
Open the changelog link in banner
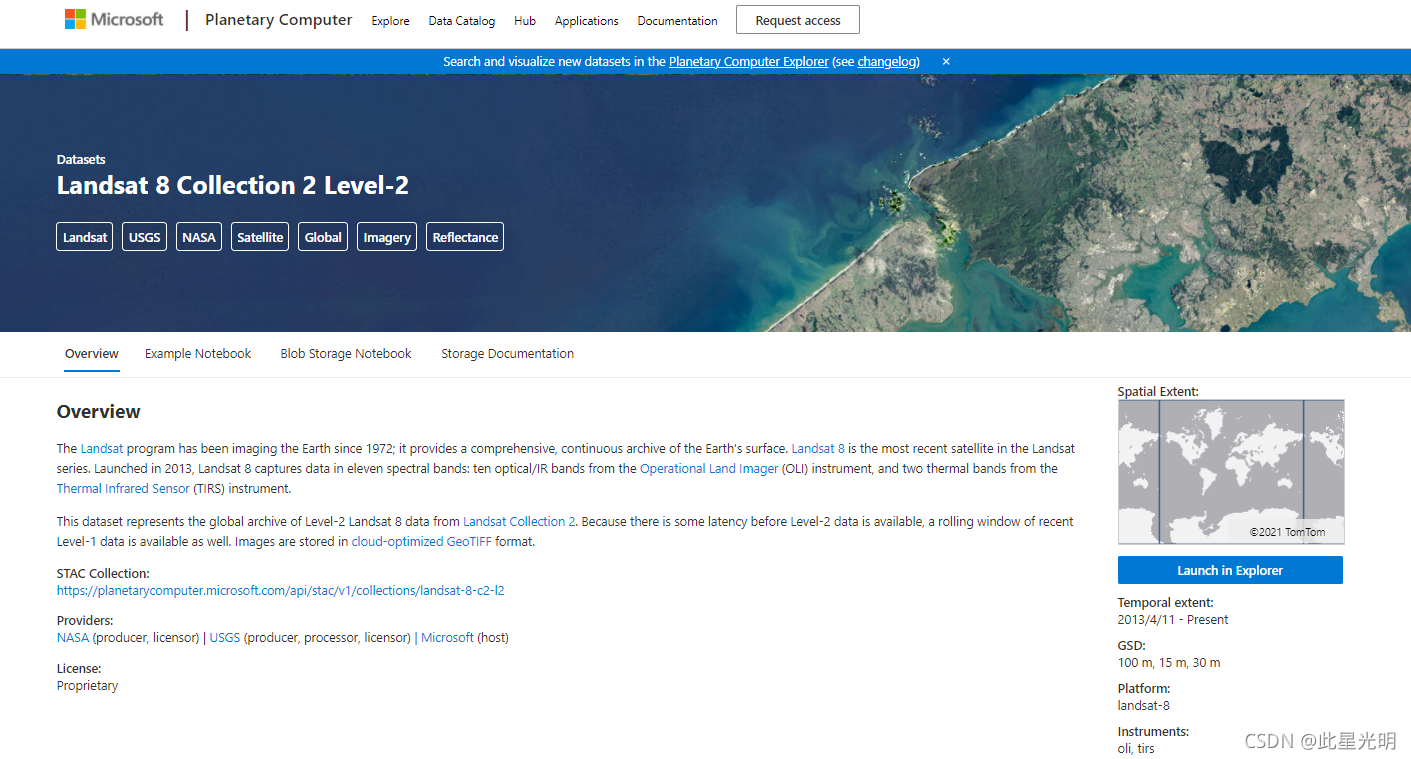pyautogui.click(x=888, y=62)
